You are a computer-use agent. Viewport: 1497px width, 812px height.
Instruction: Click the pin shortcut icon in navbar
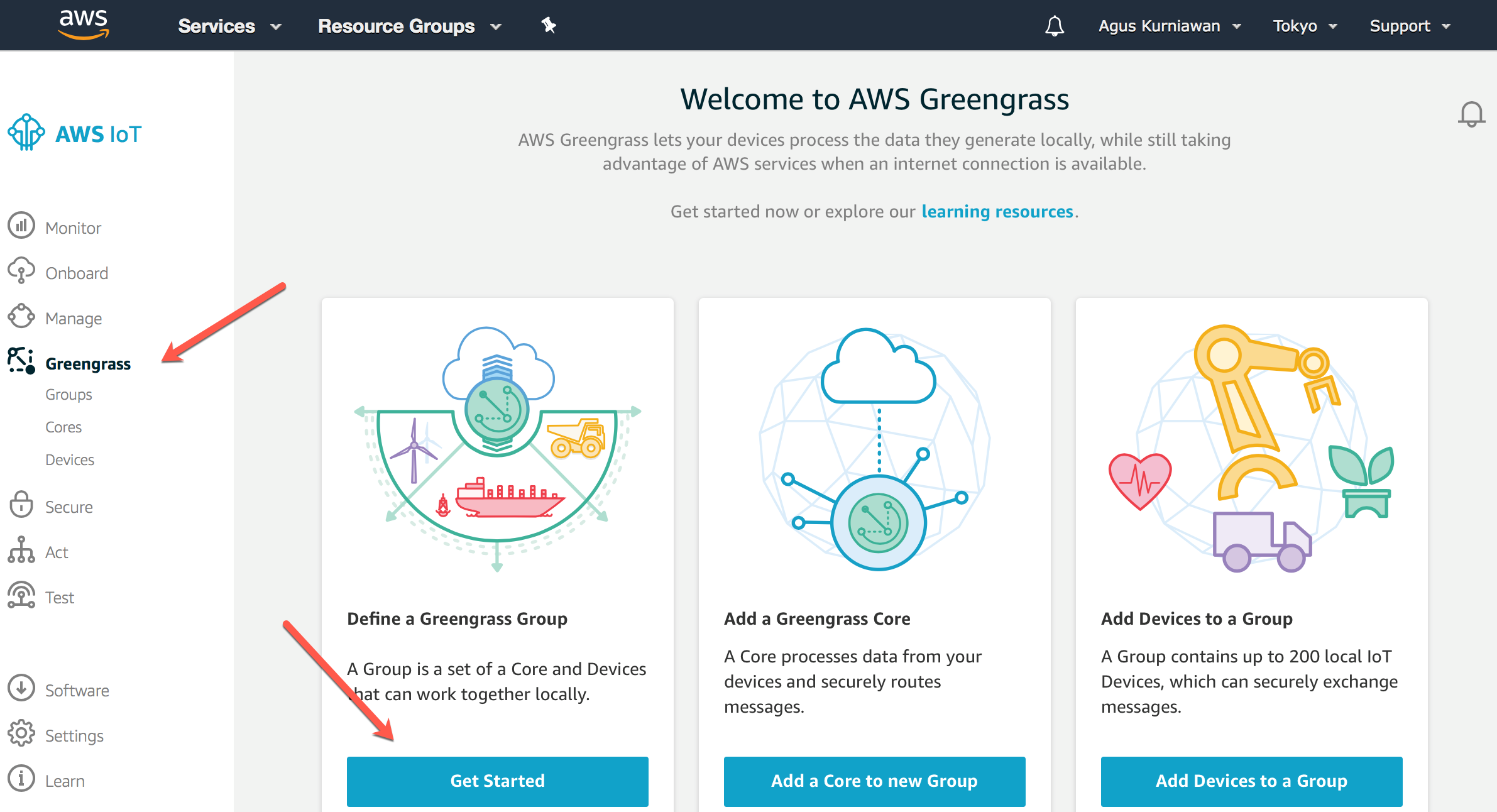[549, 26]
